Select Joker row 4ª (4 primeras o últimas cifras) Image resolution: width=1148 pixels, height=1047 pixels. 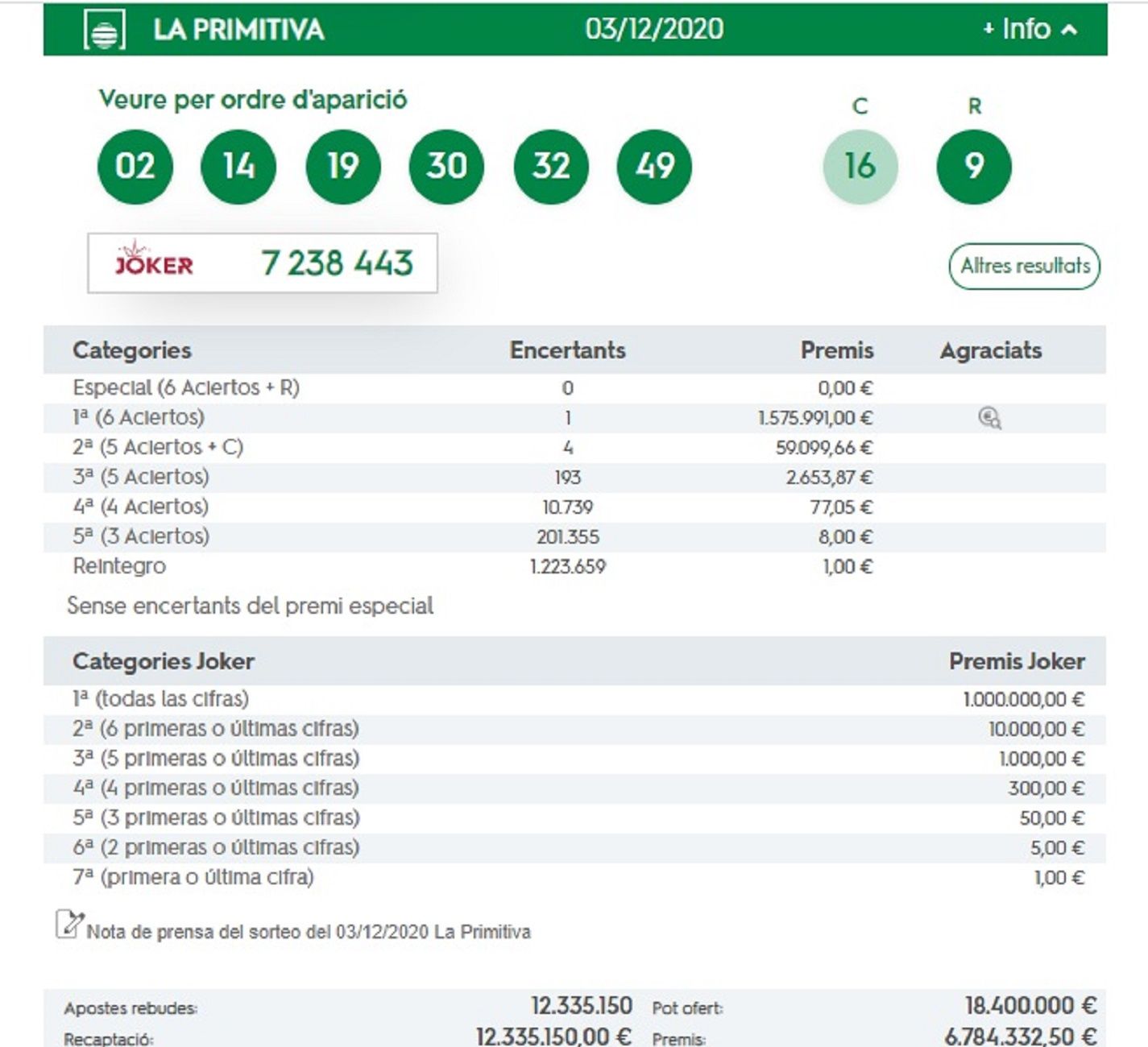pos(574,788)
